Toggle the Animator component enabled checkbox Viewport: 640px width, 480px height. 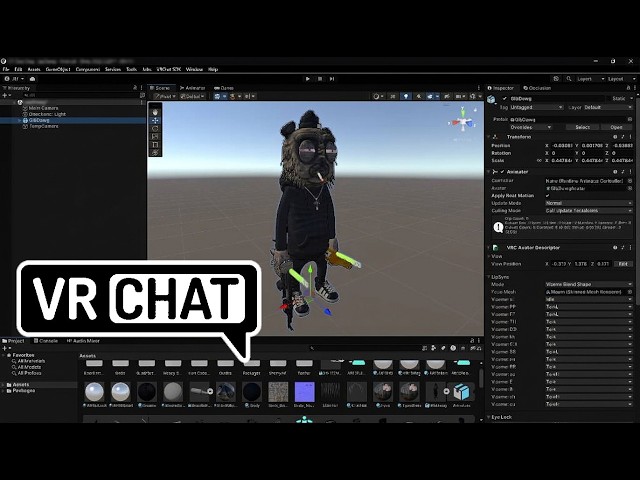coord(502,172)
